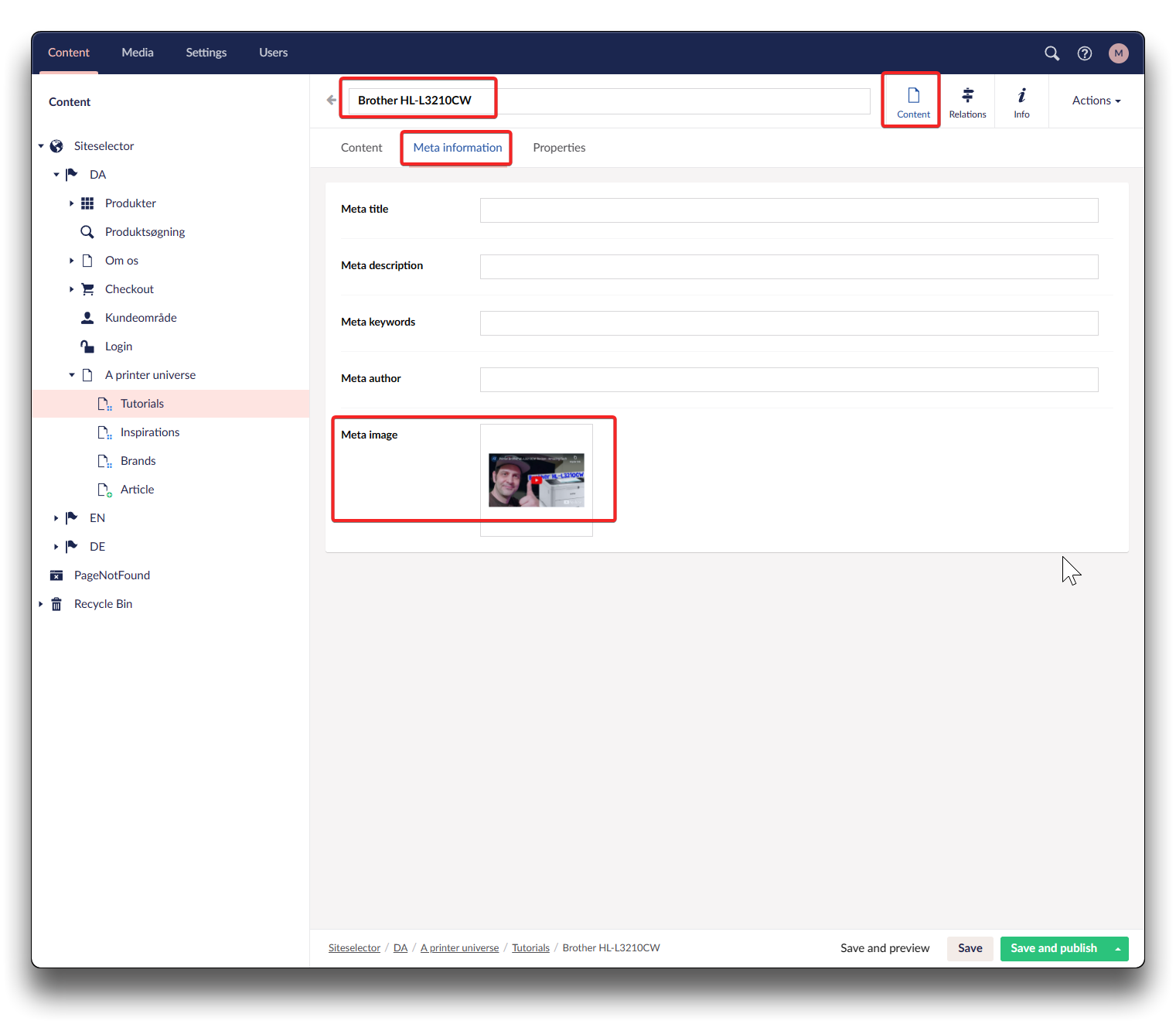Click the Kundeområde user icon

click(x=87, y=318)
